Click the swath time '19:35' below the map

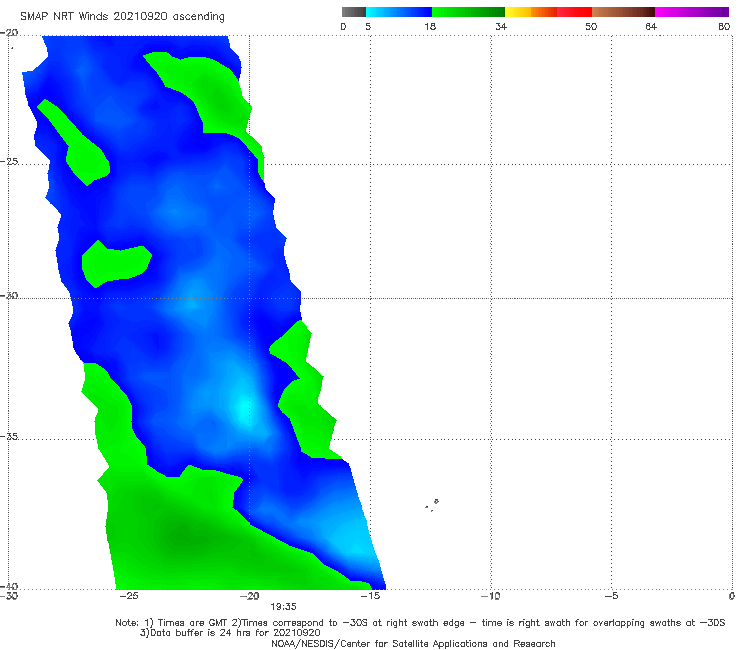click(x=283, y=607)
